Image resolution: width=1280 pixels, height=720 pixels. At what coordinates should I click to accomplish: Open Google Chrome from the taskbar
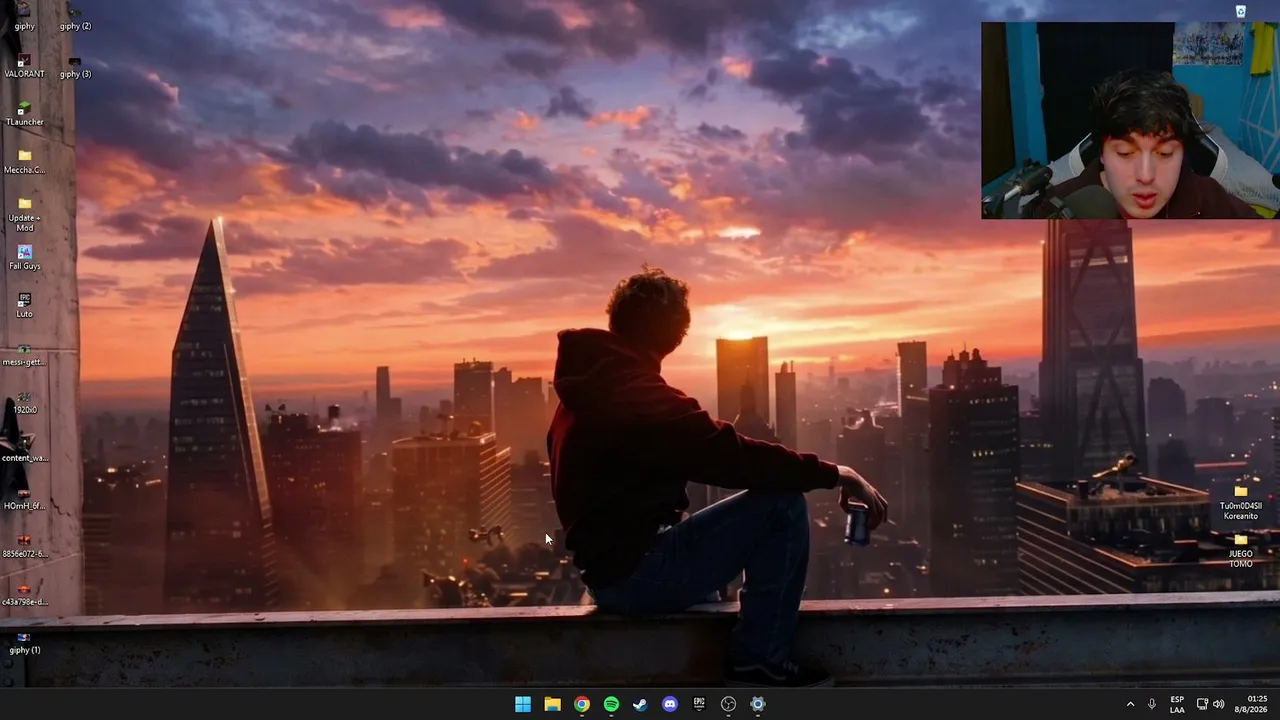click(x=582, y=704)
